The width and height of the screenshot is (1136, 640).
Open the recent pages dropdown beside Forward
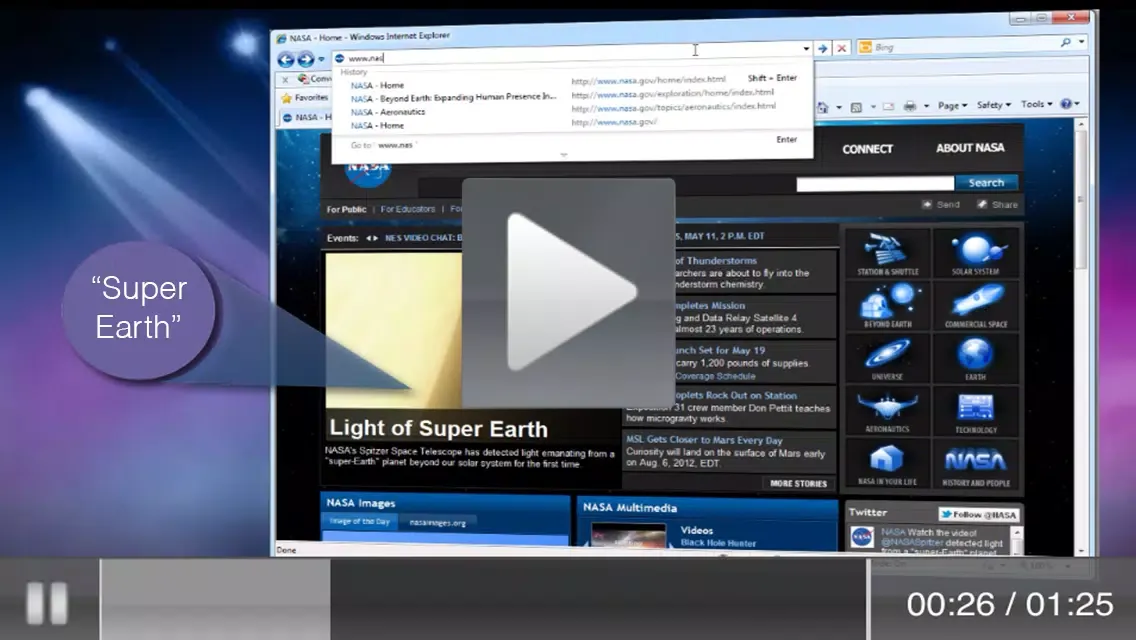321,59
